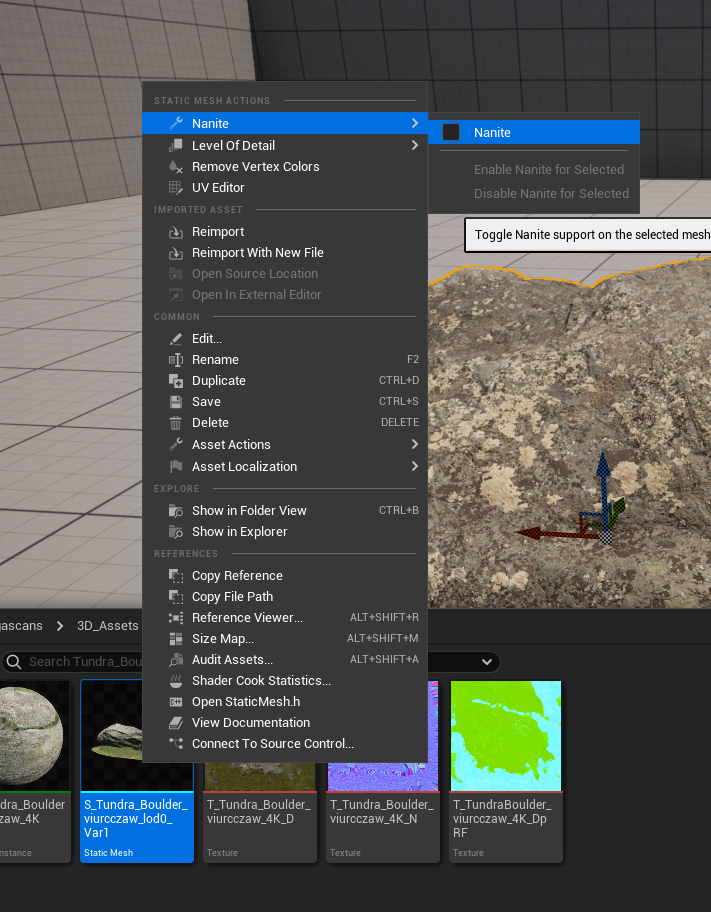
Task: Click the Reimport arrow icon
Action: pyautogui.click(x=176, y=231)
